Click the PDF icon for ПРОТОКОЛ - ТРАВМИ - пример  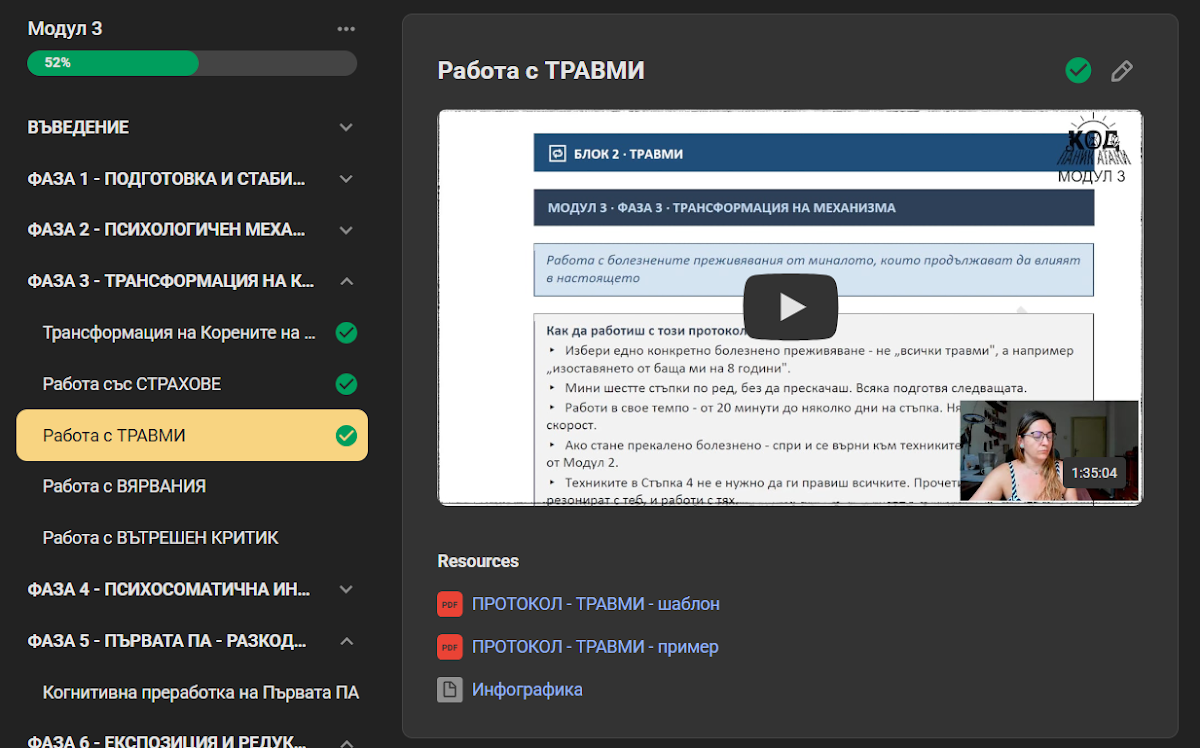pos(450,647)
